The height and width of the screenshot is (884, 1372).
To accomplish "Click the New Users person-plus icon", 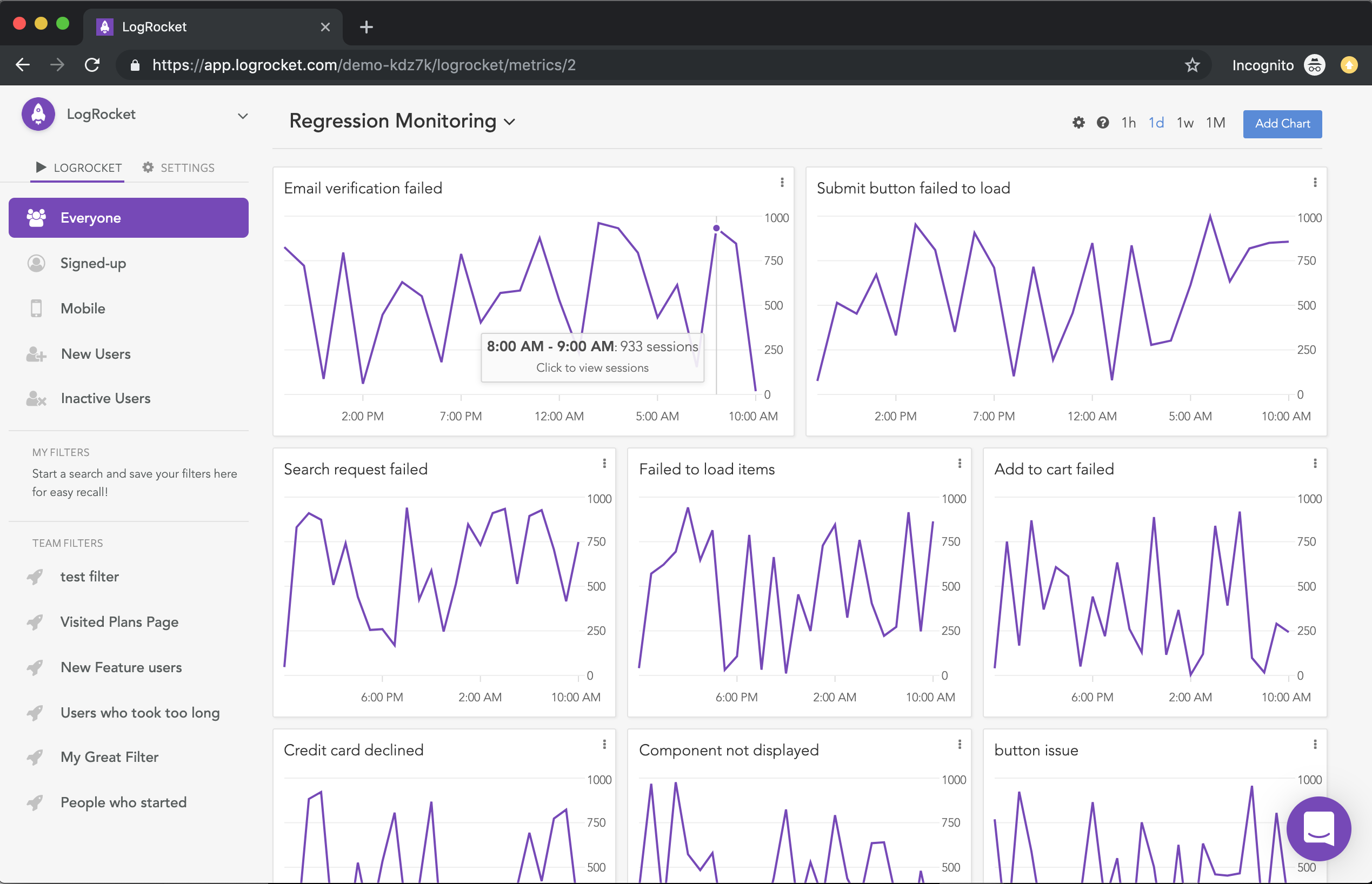I will tap(36, 353).
